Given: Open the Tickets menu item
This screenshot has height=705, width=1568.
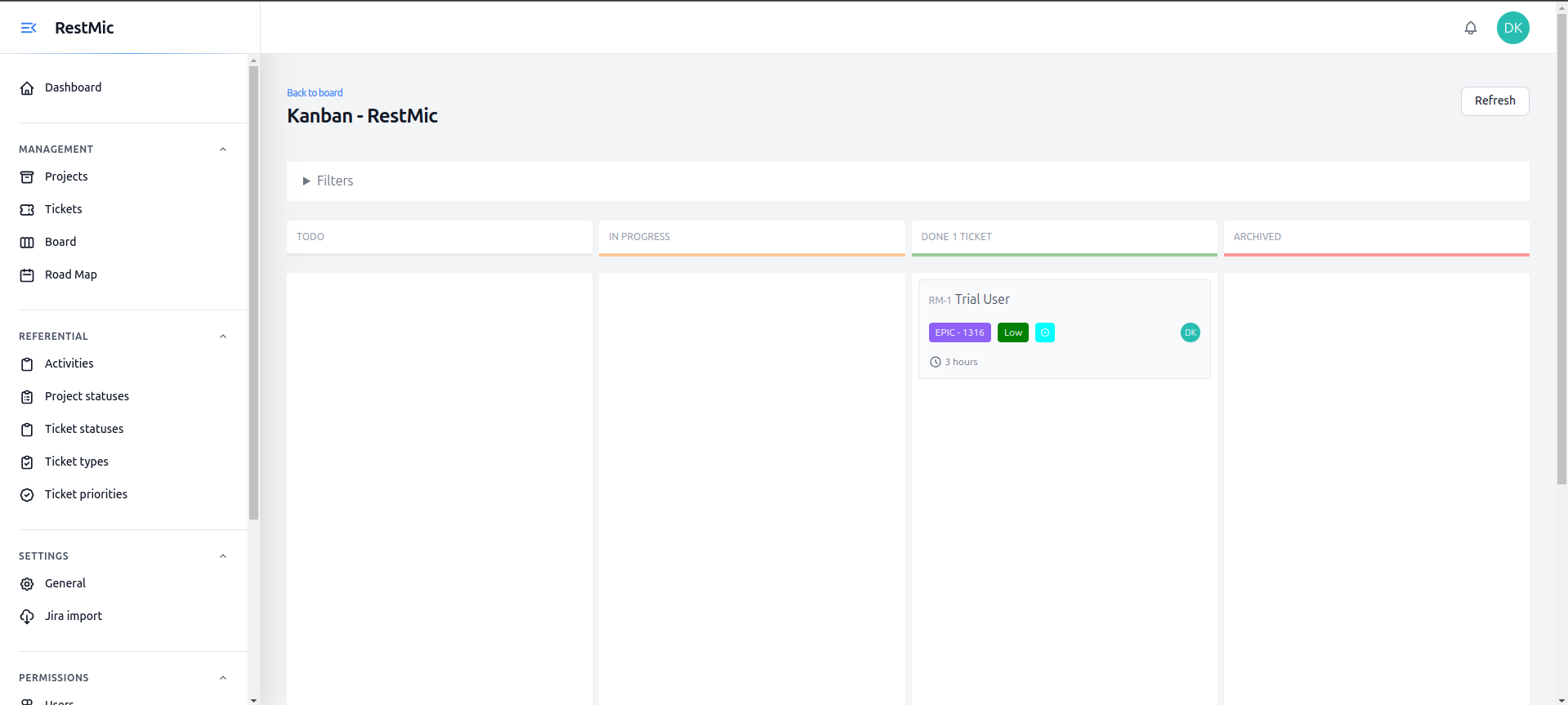Looking at the screenshot, I should pos(64,209).
